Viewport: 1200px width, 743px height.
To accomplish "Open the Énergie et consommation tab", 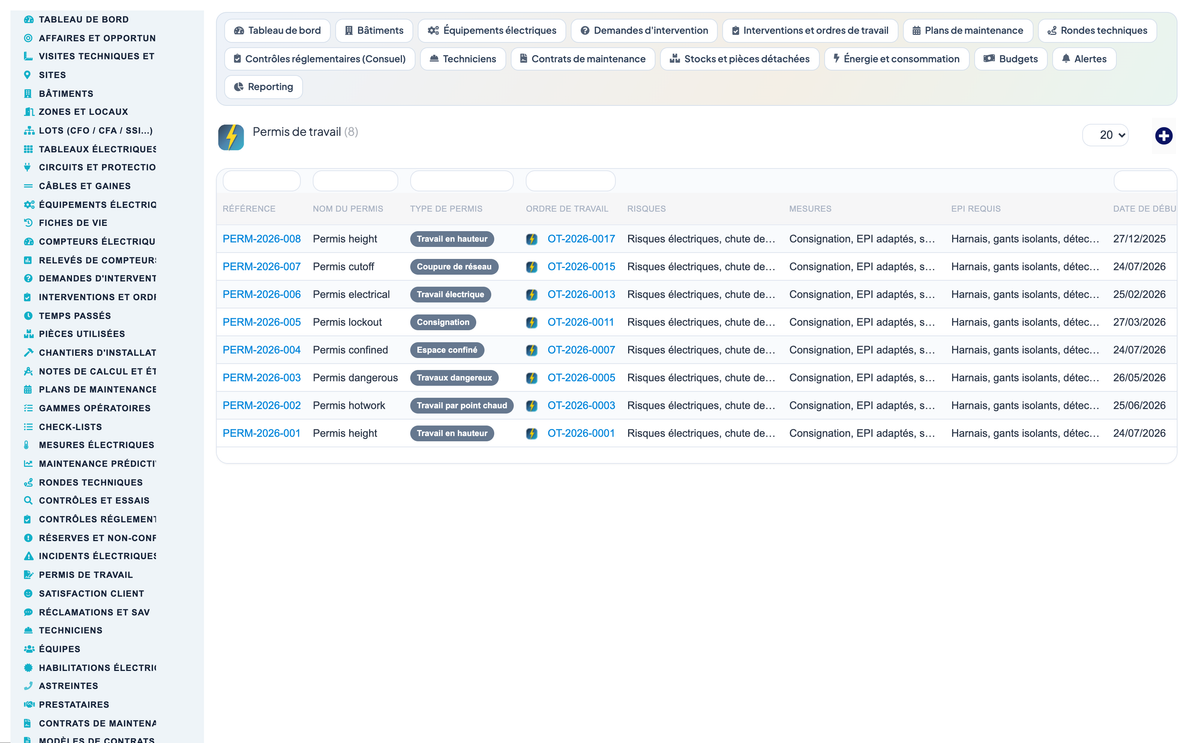I will pos(896,59).
